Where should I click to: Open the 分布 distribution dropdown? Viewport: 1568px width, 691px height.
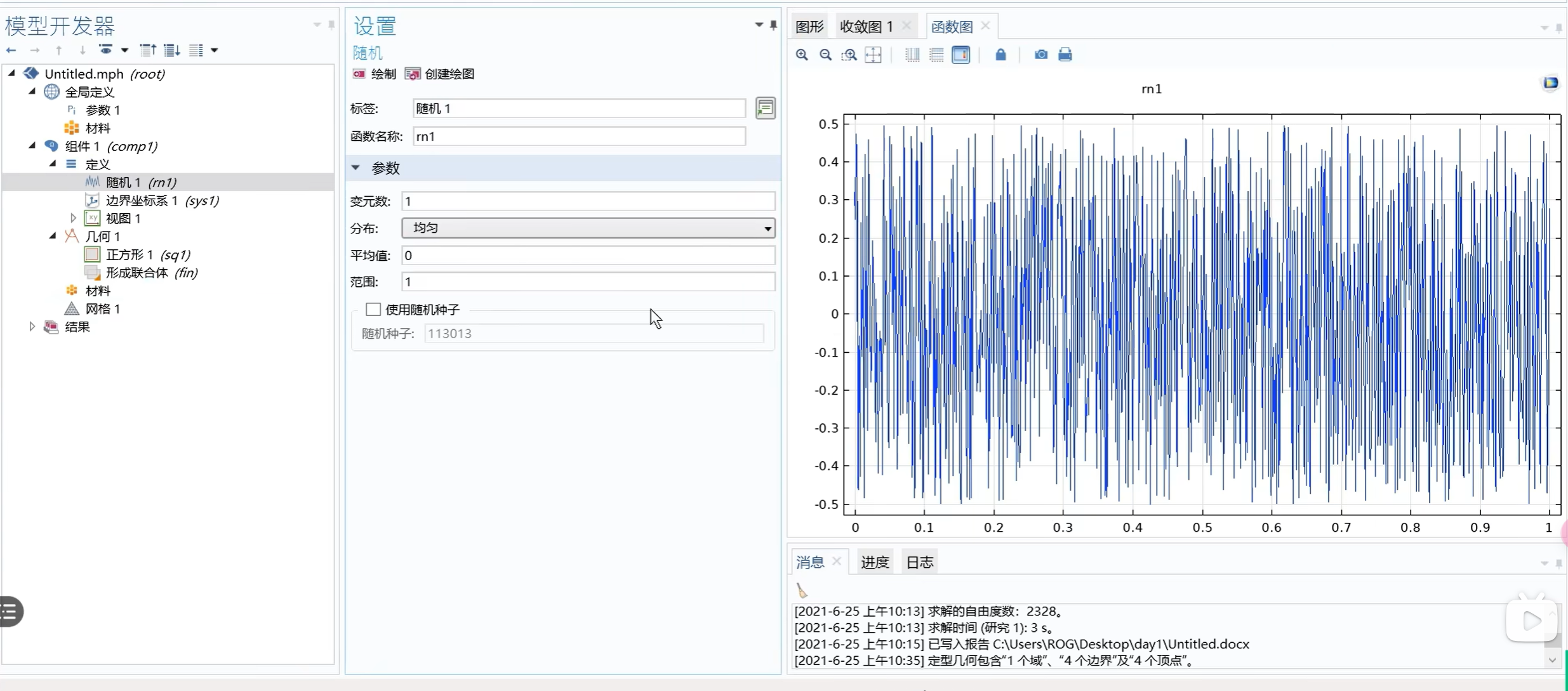[588, 228]
